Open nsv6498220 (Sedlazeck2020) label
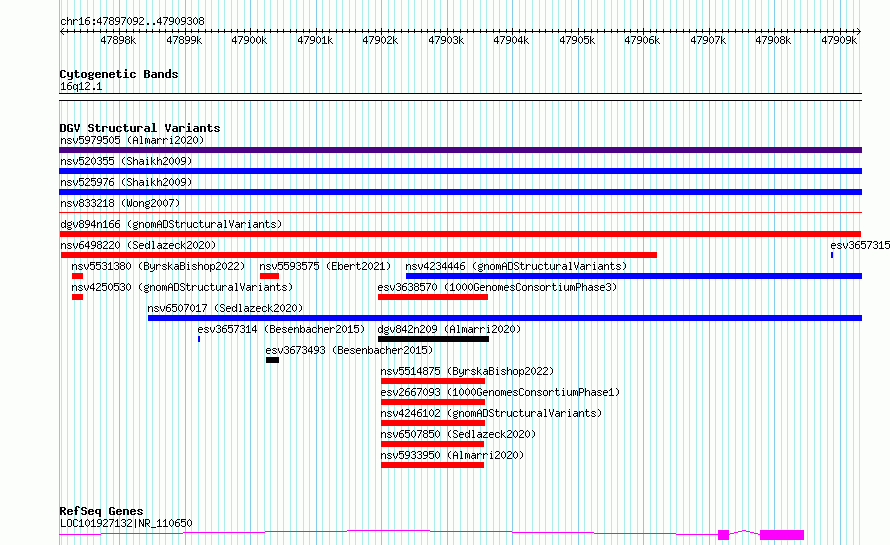Viewport: 890px width, 545px height. coord(138,245)
